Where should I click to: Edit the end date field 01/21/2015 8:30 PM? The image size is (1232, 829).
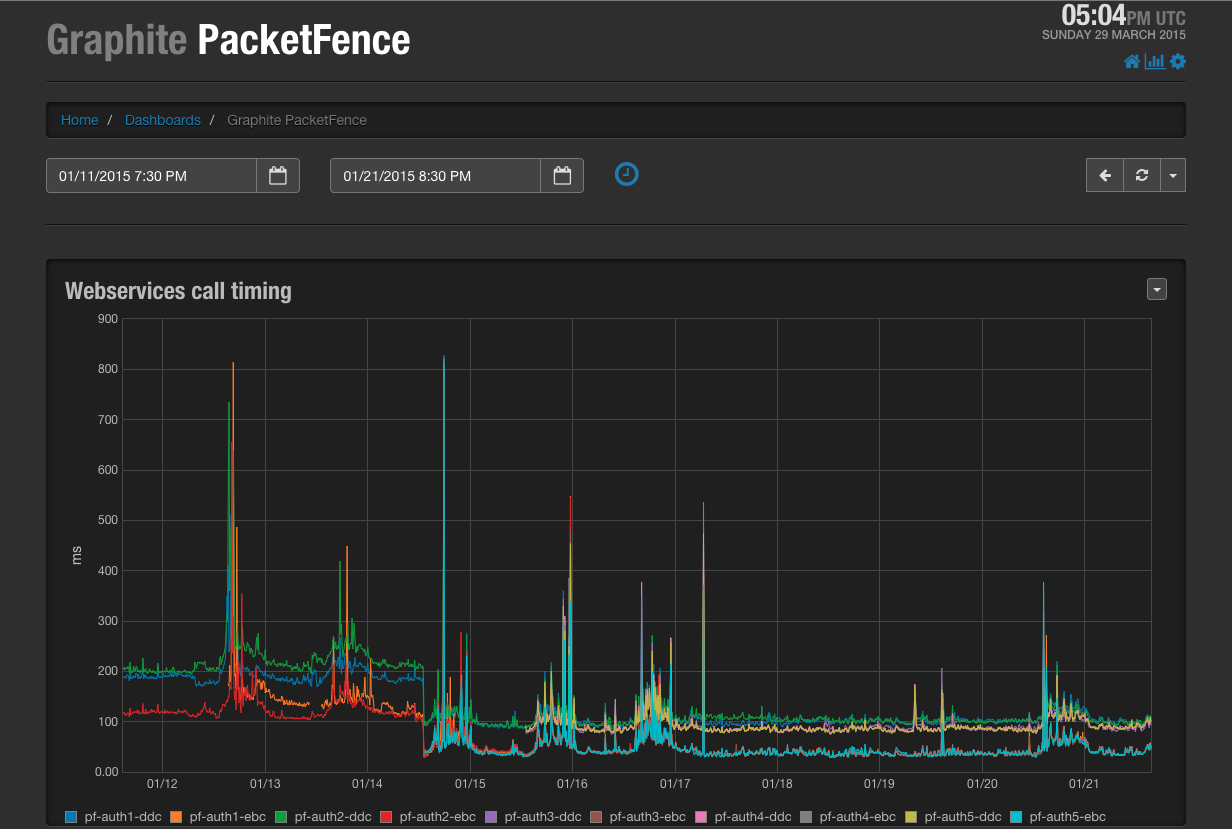(x=436, y=176)
